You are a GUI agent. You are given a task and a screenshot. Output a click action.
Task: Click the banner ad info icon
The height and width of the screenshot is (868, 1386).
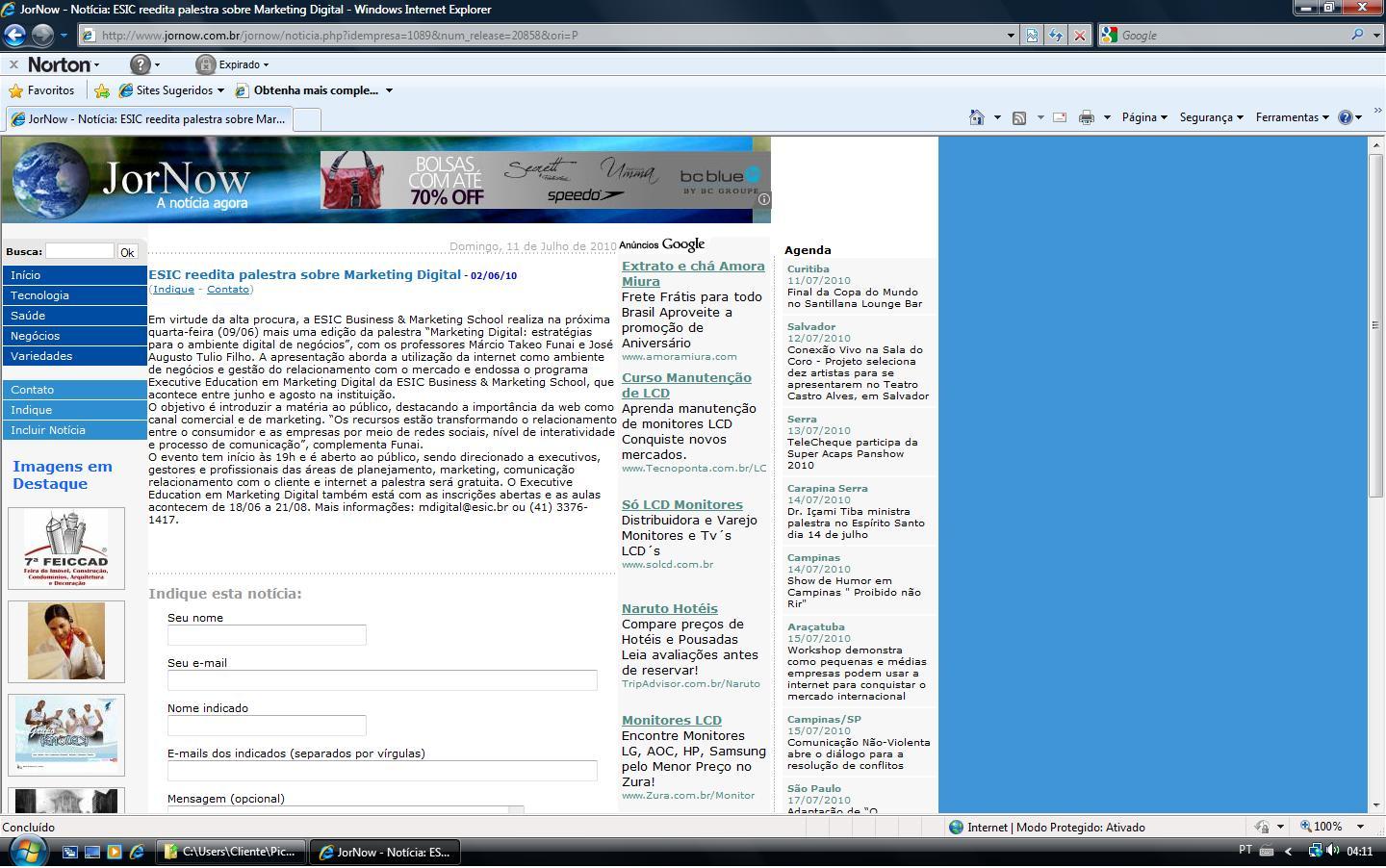[x=764, y=199]
